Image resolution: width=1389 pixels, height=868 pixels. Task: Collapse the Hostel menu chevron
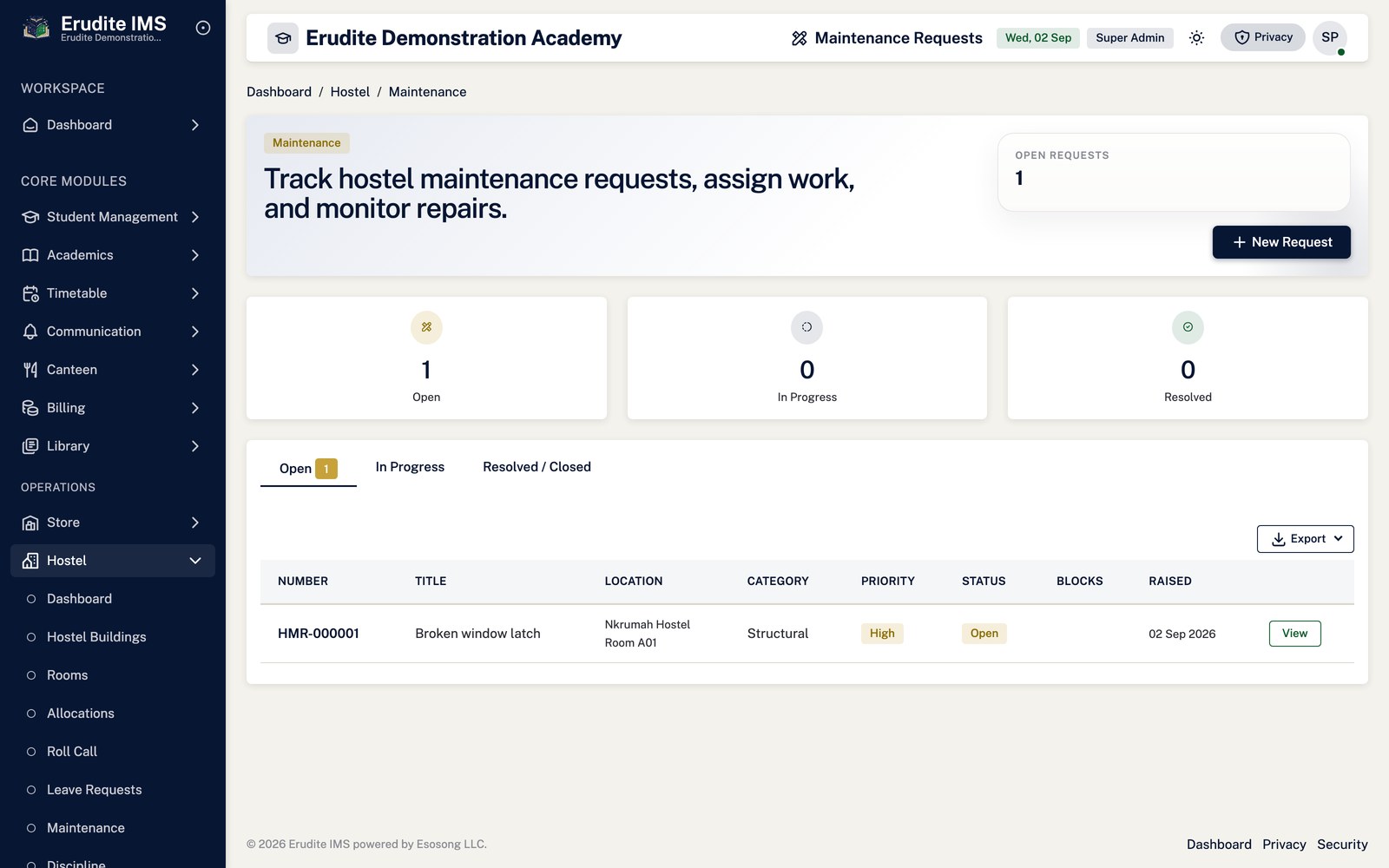[x=195, y=561]
